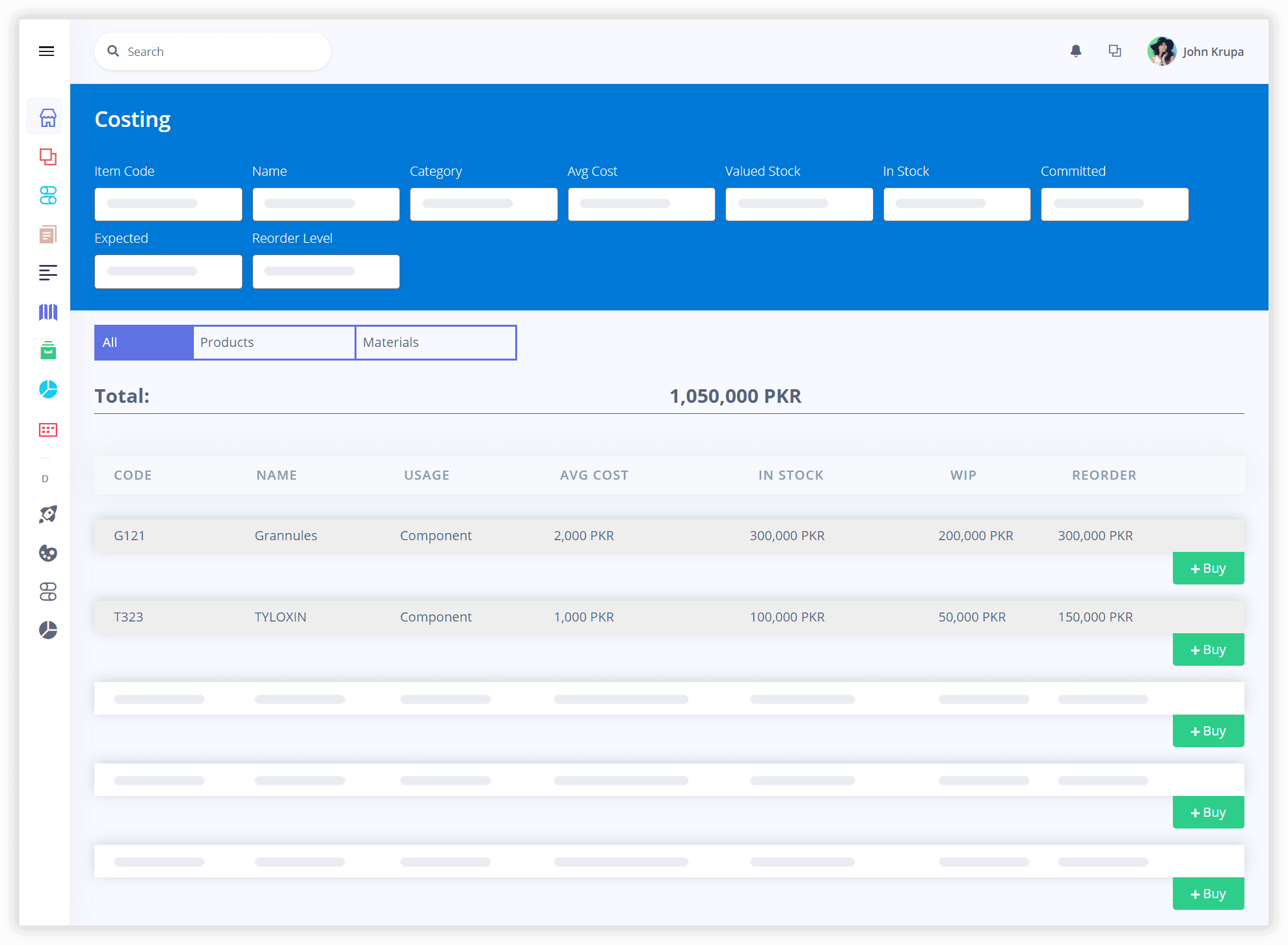This screenshot has height=945, width=1288.
Task: Click the AVG COST column header
Action: click(594, 475)
